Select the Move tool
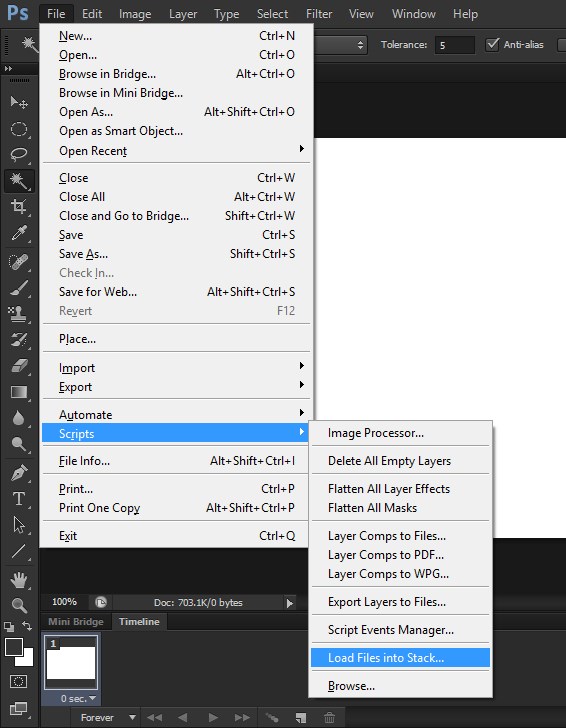 pos(19,102)
